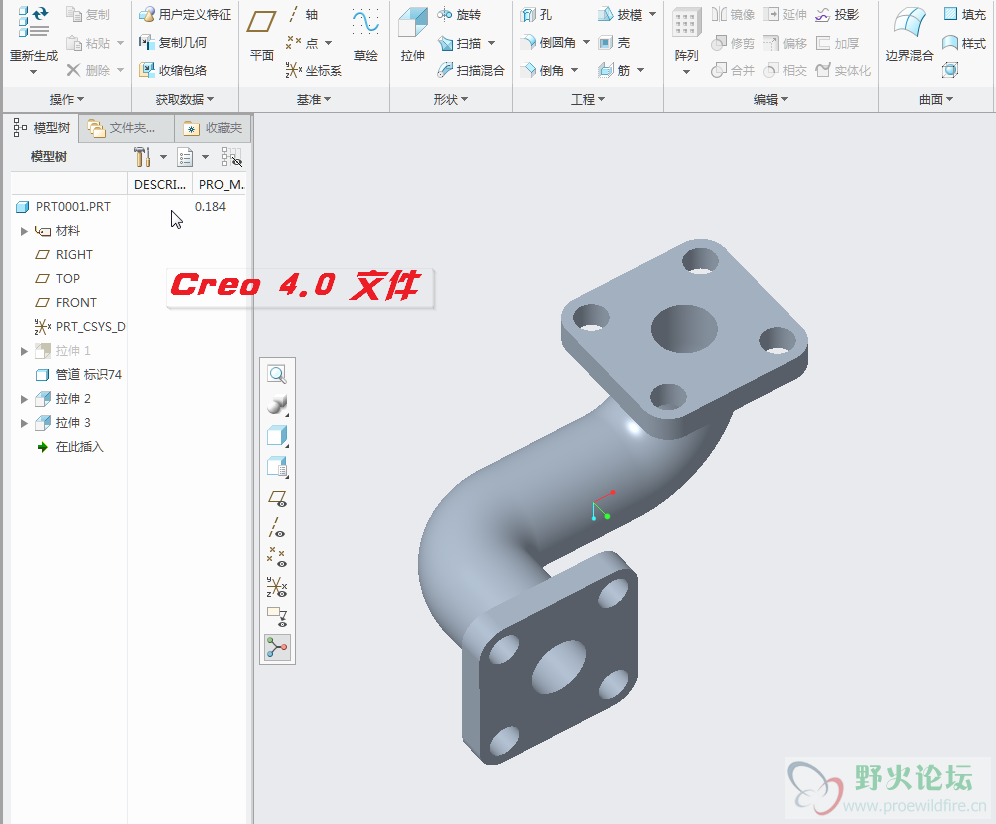Select the 轴 datum axis tool
The image size is (996, 824).
click(302, 14)
